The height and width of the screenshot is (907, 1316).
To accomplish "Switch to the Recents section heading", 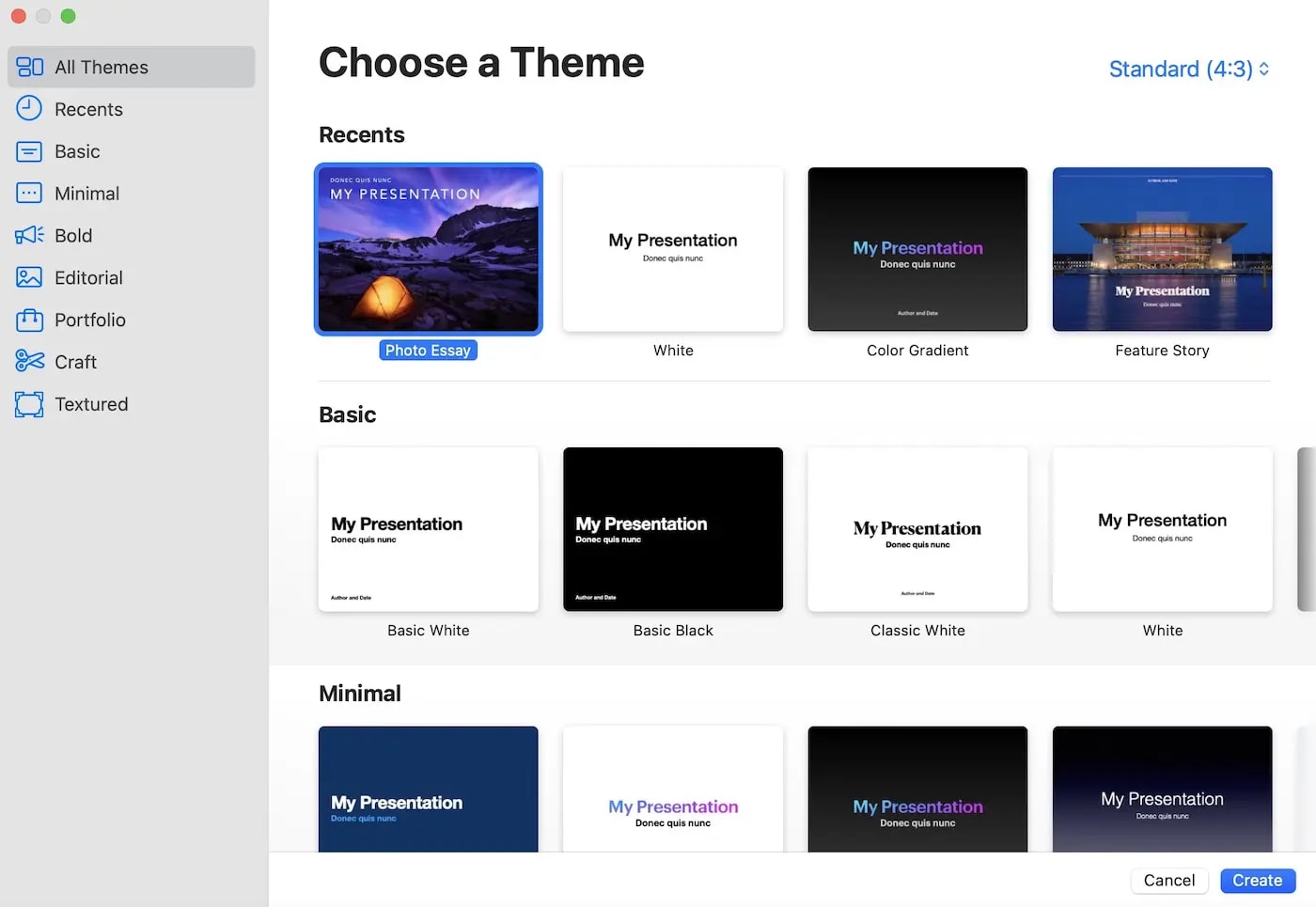I will [x=362, y=134].
